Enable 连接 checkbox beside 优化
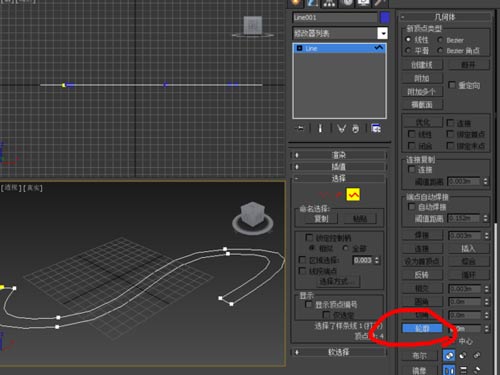The width and height of the screenshot is (500, 375). [450, 123]
